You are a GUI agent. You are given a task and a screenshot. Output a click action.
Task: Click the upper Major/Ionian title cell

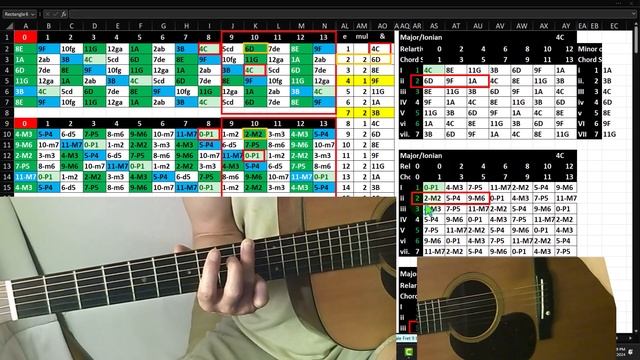[421, 38]
